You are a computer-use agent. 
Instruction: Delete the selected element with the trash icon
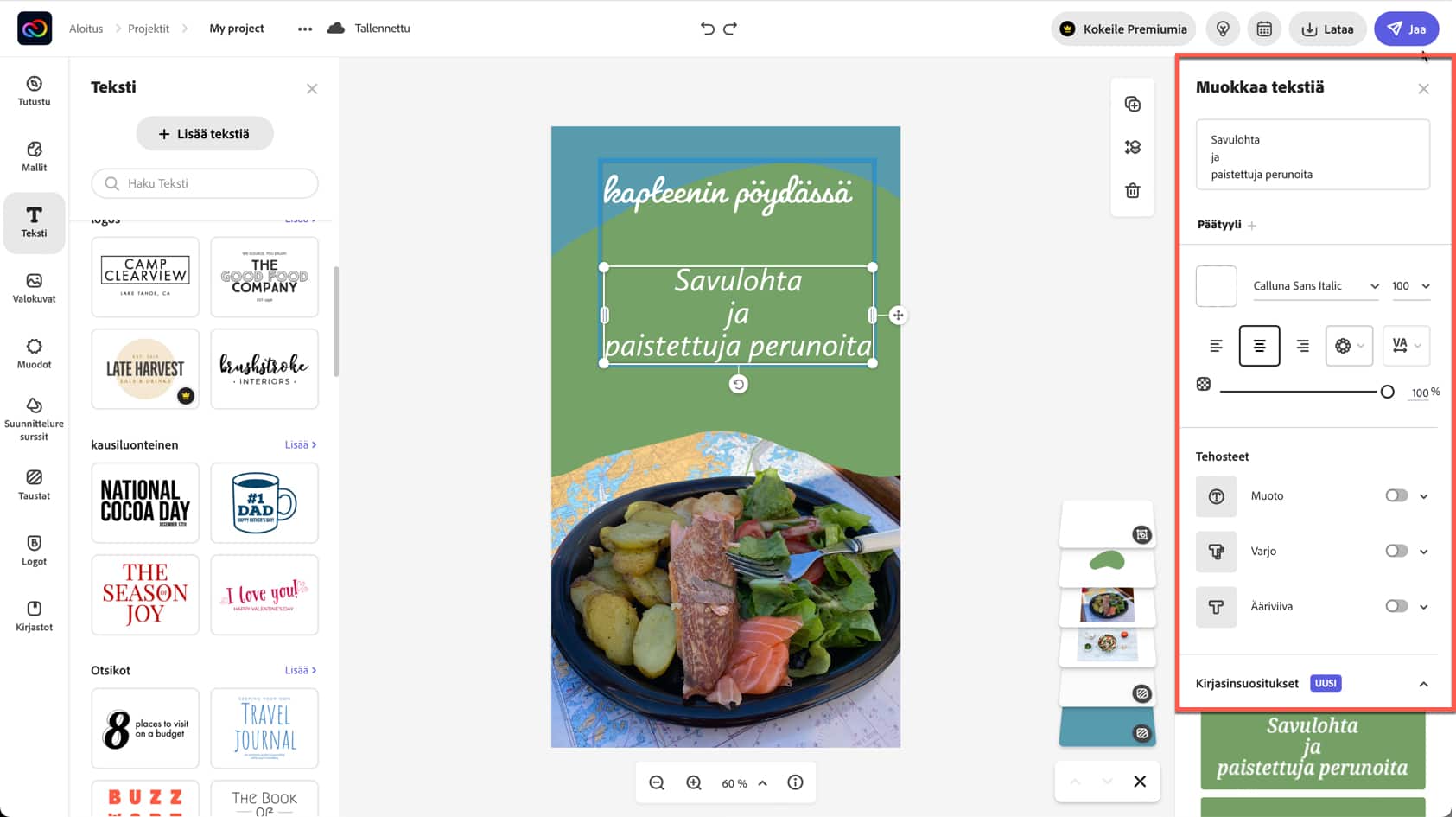(1132, 190)
